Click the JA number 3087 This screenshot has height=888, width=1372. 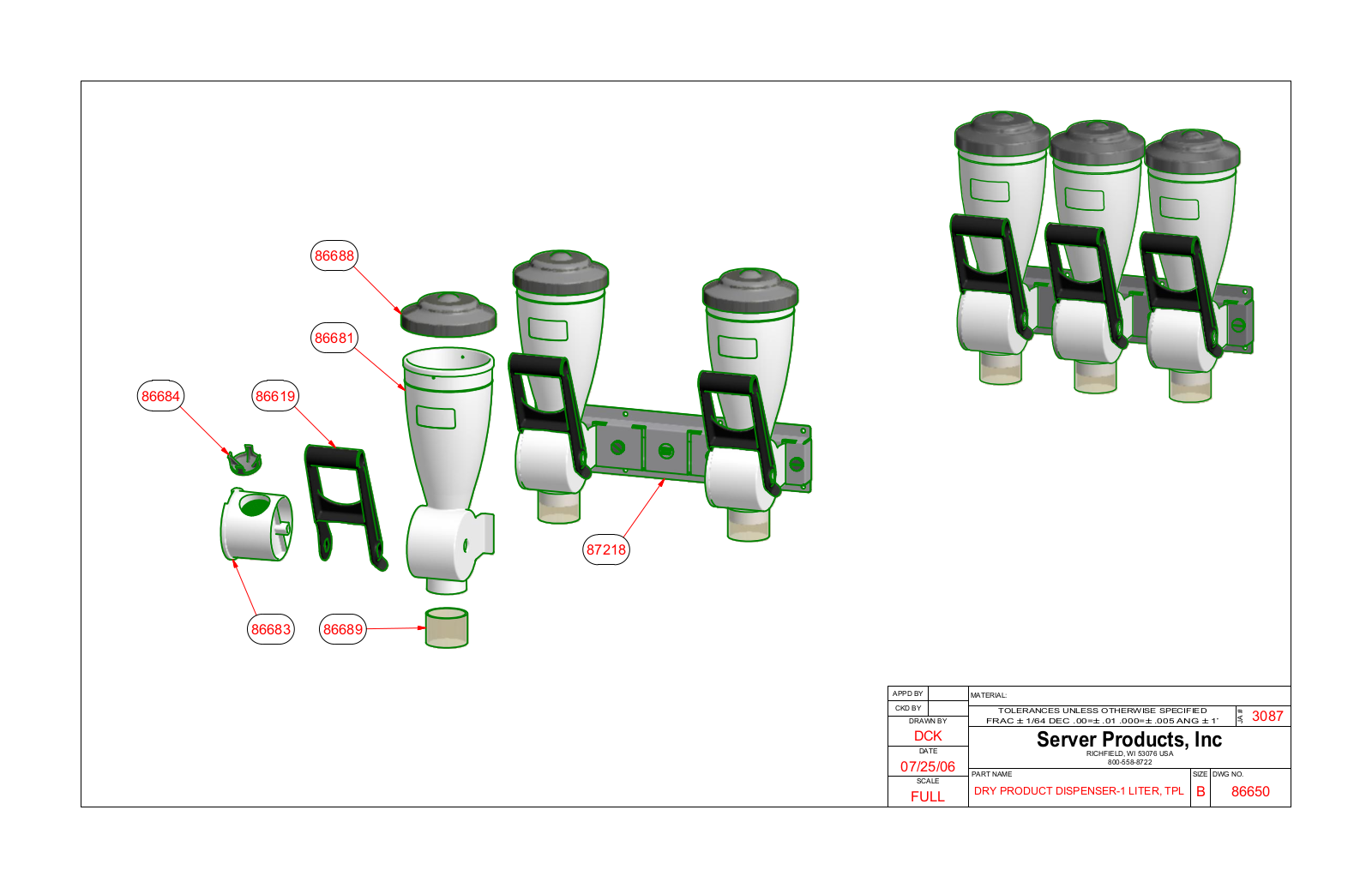tap(1267, 716)
